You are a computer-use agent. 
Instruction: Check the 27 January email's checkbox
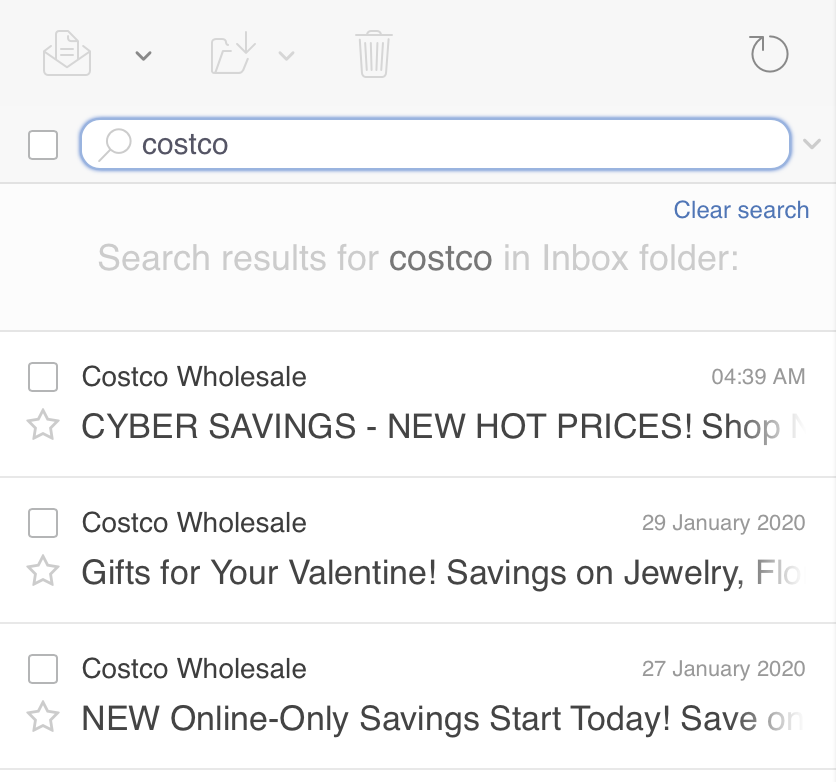tap(43, 669)
